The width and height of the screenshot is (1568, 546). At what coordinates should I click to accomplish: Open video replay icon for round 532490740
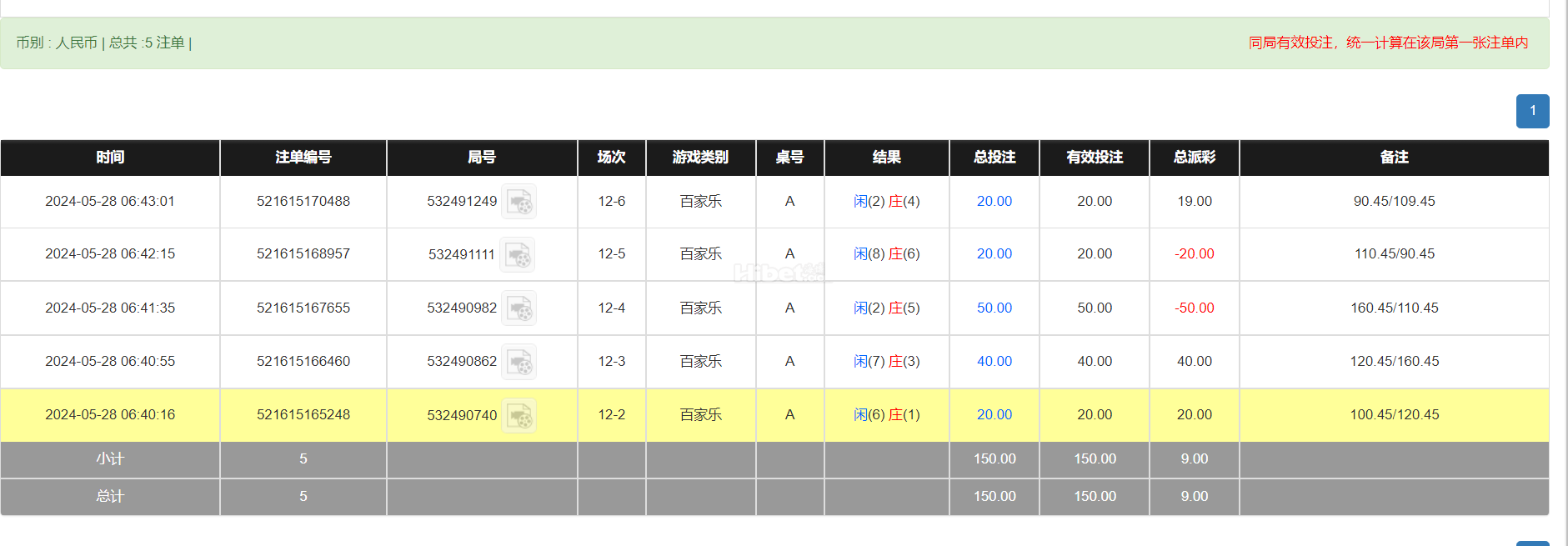pyautogui.click(x=518, y=415)
